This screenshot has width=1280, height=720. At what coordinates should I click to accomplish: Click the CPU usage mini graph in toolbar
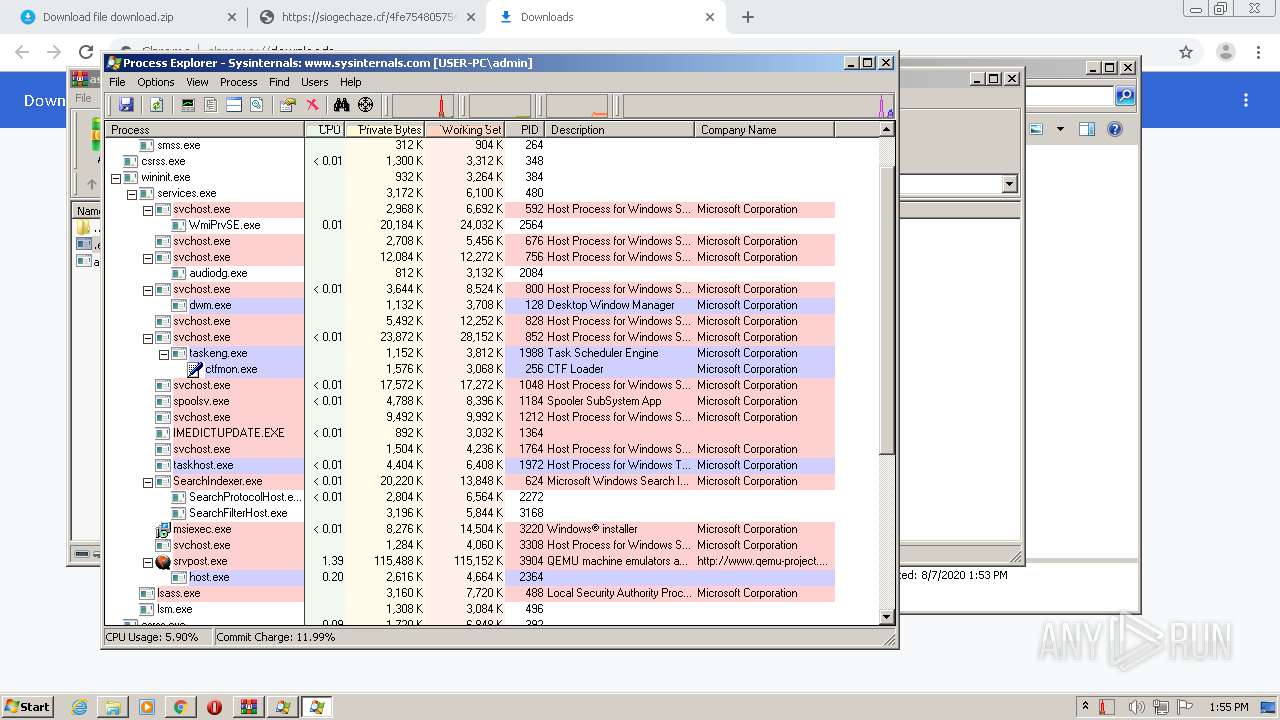click(x=423, y=106)
